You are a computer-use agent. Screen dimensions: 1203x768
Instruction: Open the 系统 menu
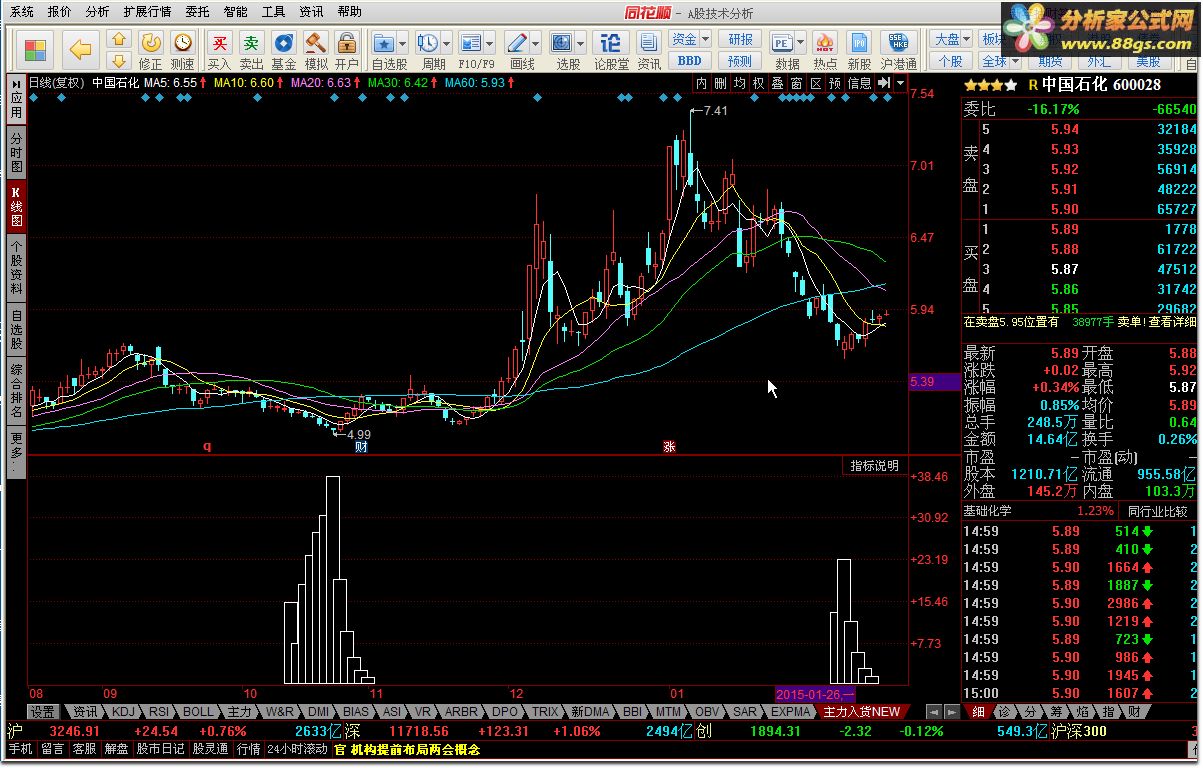(x=22, y=12)
